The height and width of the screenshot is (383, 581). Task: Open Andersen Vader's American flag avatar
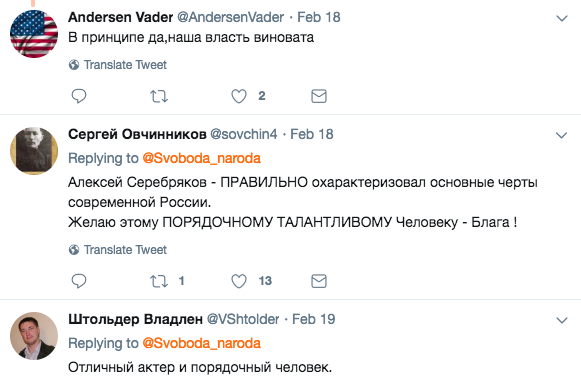tap(34, 34)
